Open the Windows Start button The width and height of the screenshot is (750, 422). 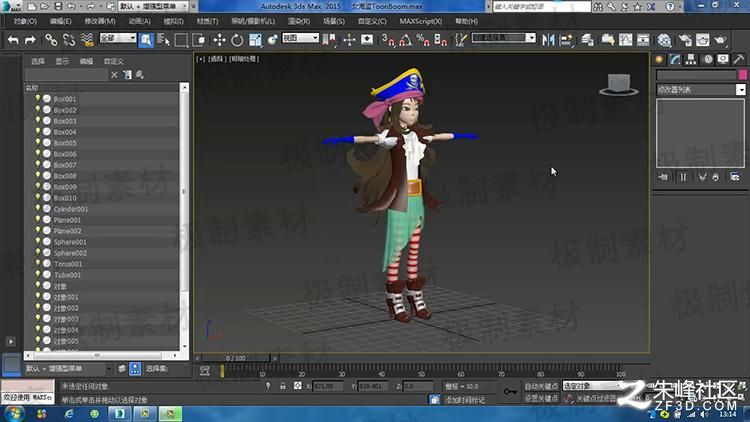[14, 413]
